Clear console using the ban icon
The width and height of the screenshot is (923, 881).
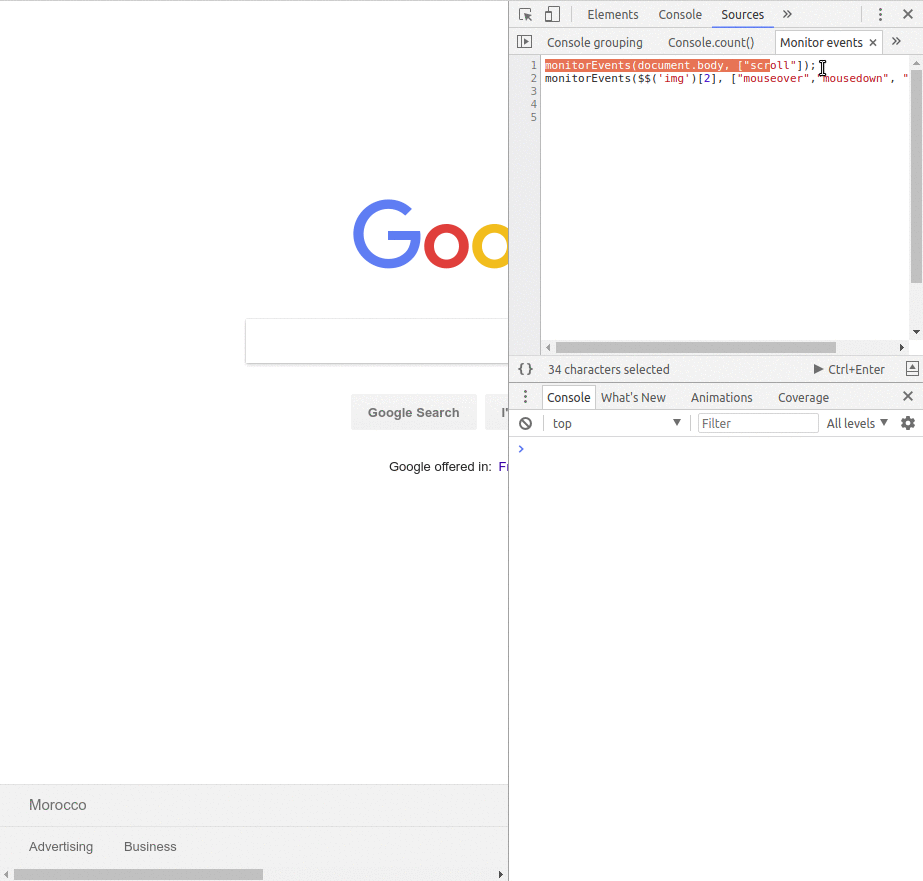click(x=525, y=423)
